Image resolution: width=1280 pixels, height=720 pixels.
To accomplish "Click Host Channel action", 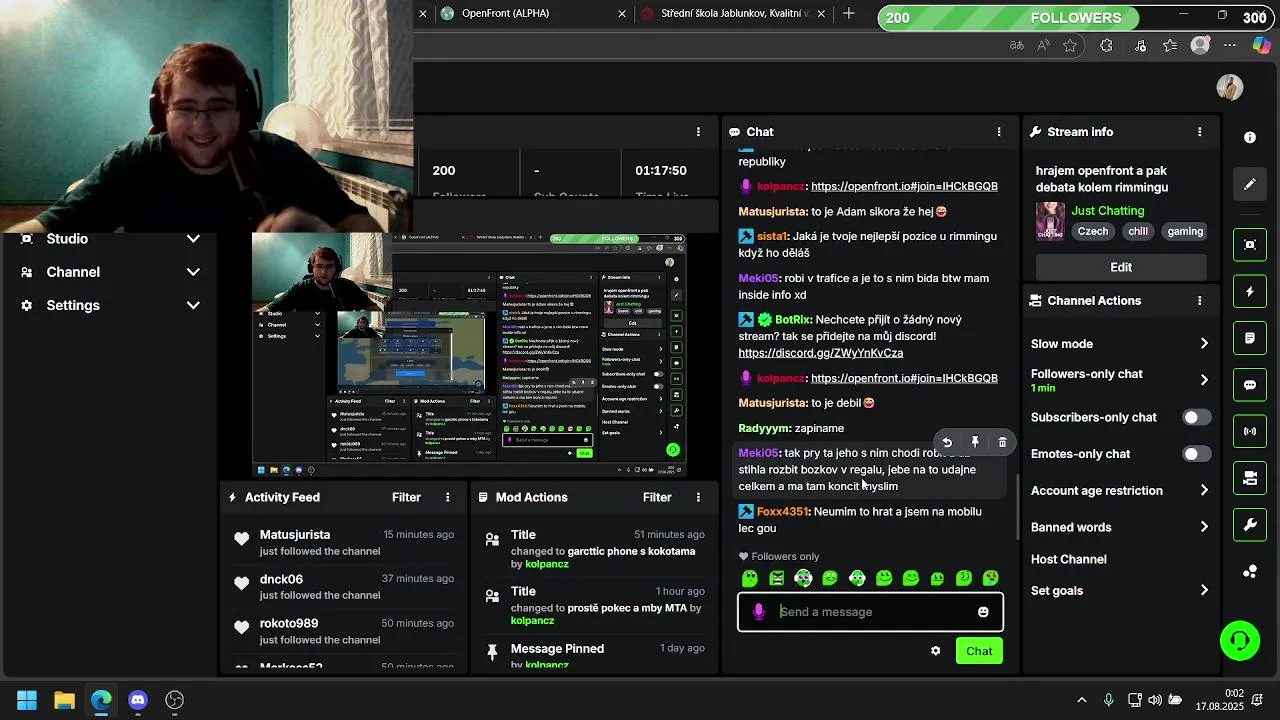I will pos(1069,559).
